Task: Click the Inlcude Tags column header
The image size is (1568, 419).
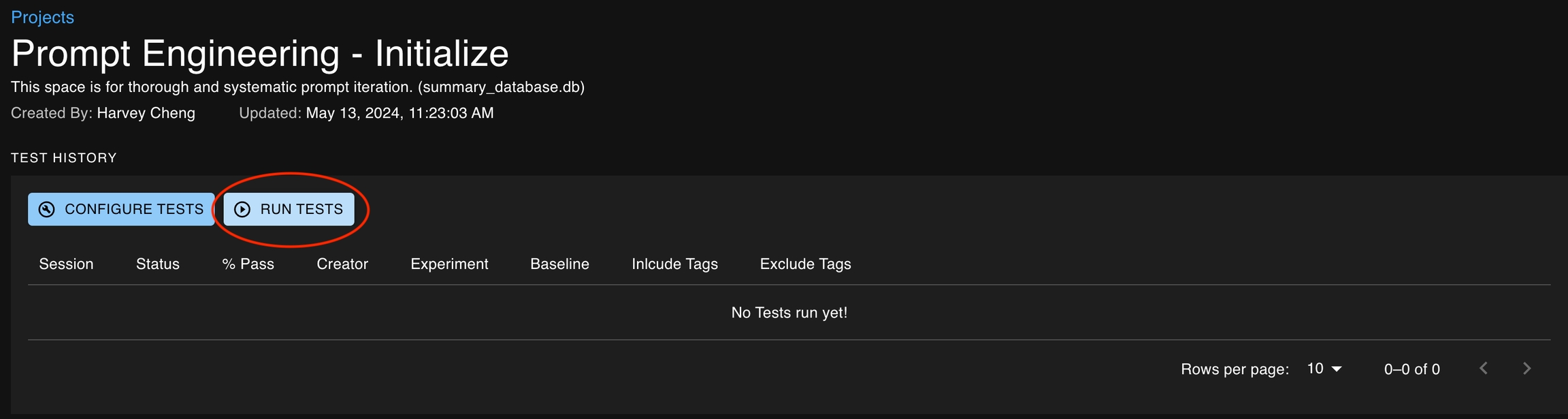Action: pyautogui.click(x=674, y=264)
